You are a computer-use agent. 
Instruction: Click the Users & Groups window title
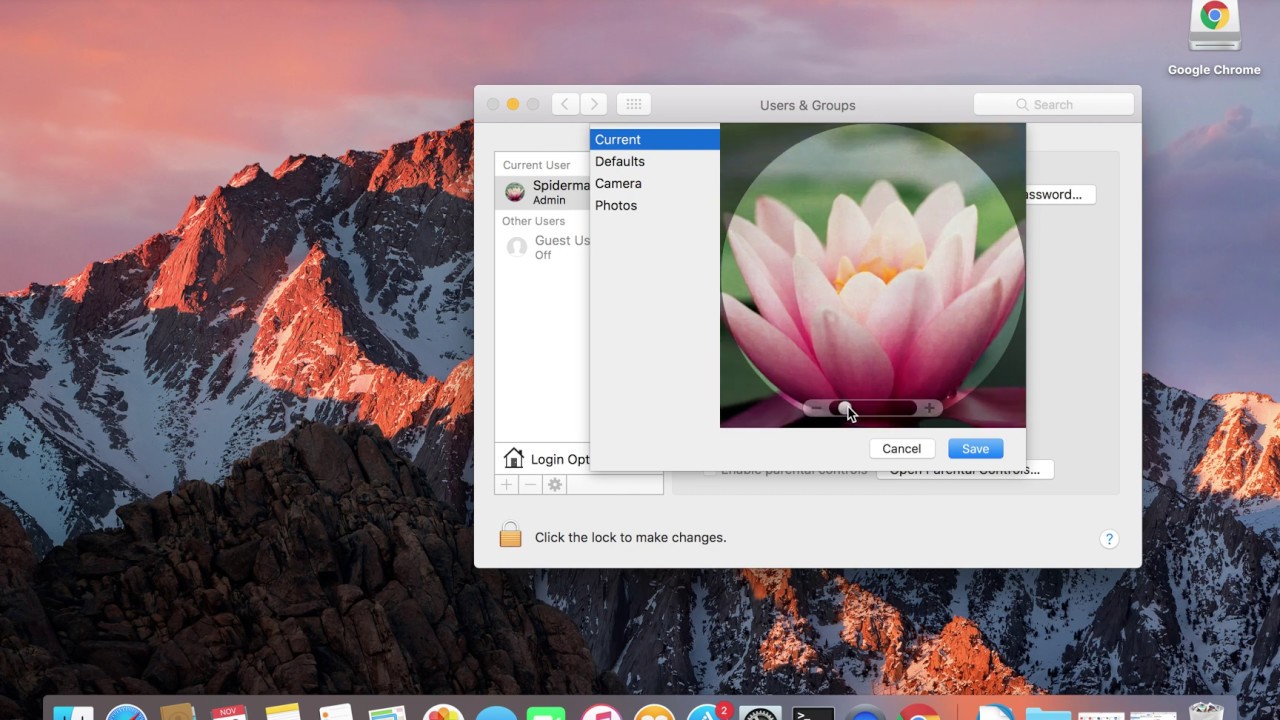coord(808,105)
